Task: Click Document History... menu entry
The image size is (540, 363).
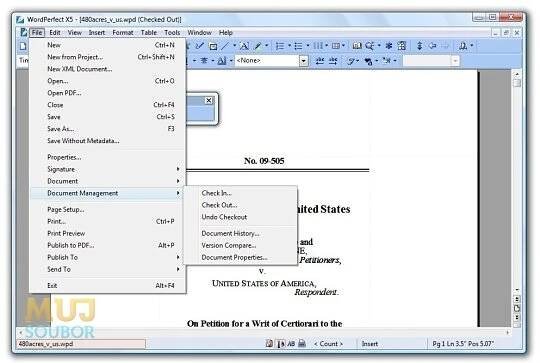Action: click(240, 234)
